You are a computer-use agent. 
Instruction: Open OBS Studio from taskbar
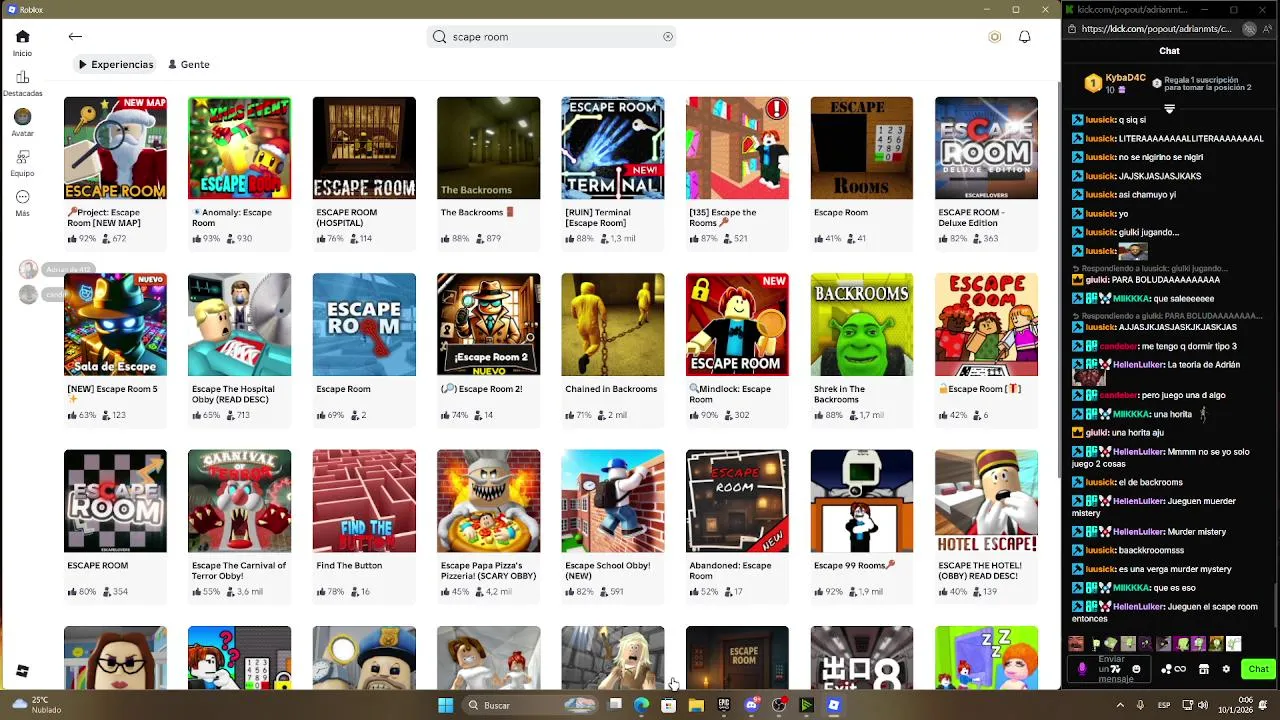pos(779,705)
